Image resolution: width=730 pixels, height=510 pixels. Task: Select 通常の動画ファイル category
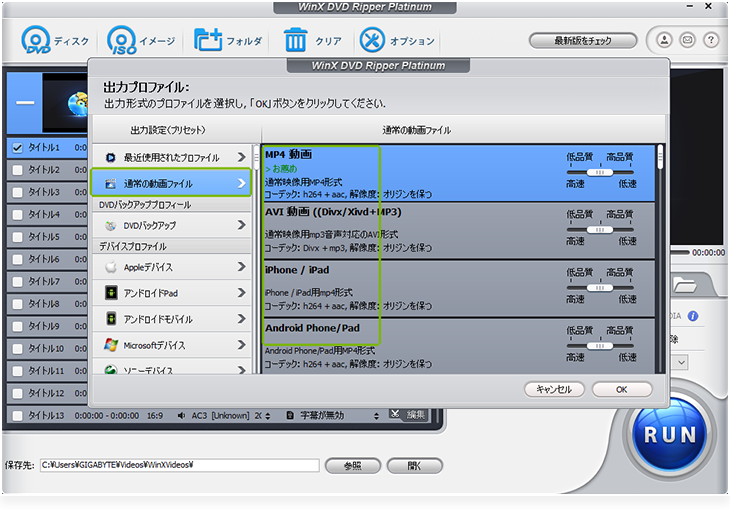pos(171,184)
